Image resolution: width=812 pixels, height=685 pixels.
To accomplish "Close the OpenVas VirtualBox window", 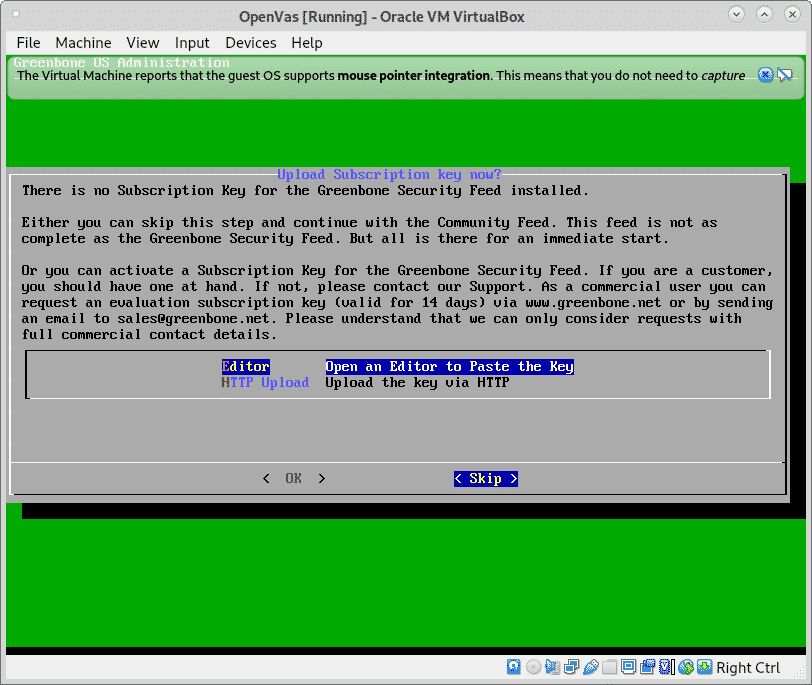I will click(792, 14).
